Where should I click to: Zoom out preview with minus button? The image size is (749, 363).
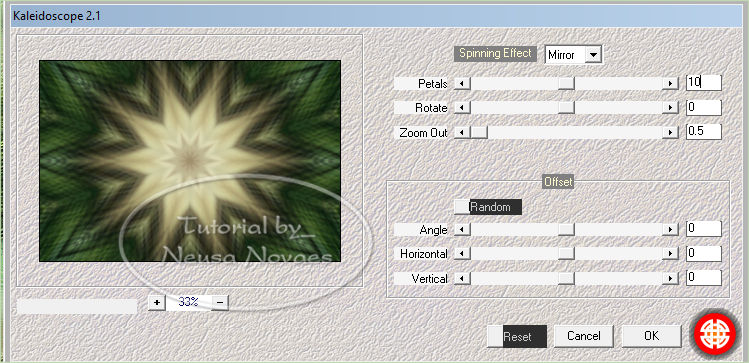[x=220, y=302]
